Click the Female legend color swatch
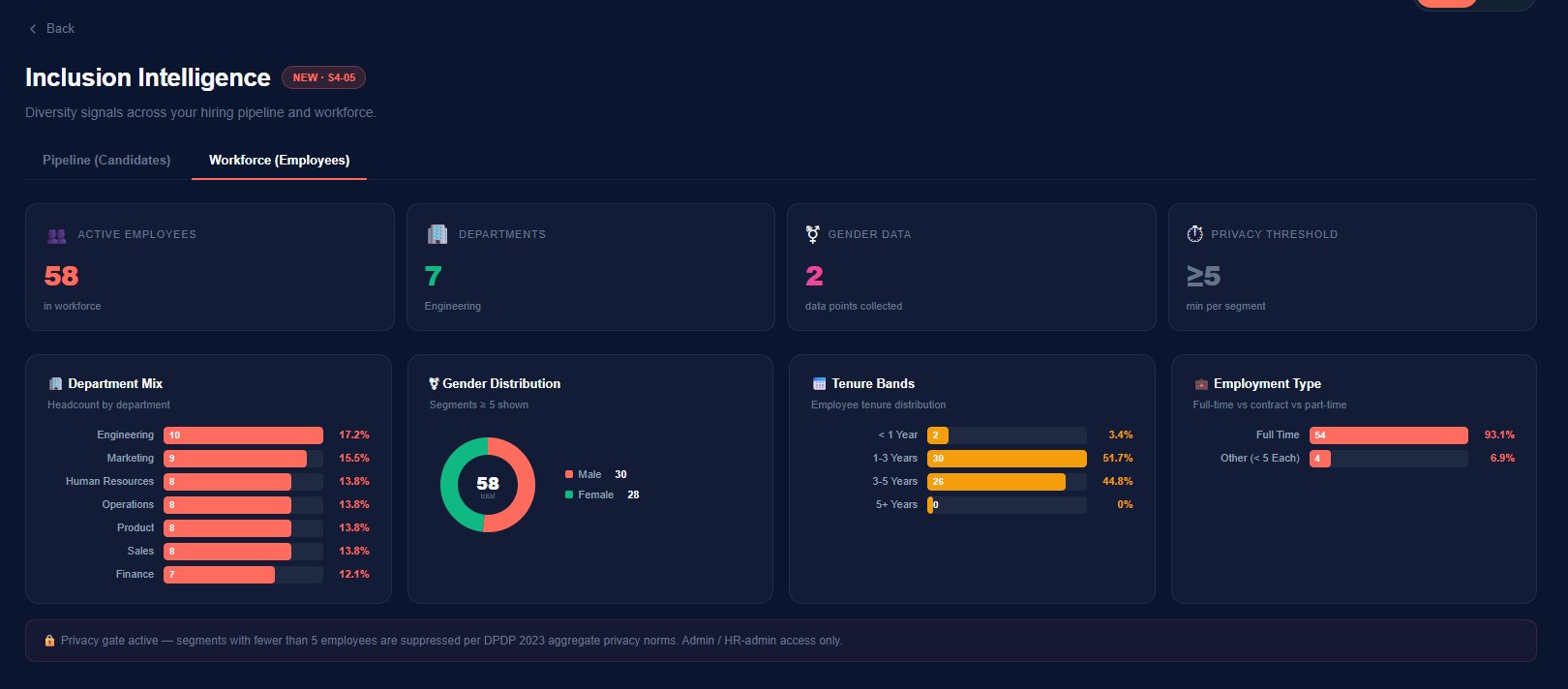The width and height of the screenshot is (1568, 689). (569, 494)
